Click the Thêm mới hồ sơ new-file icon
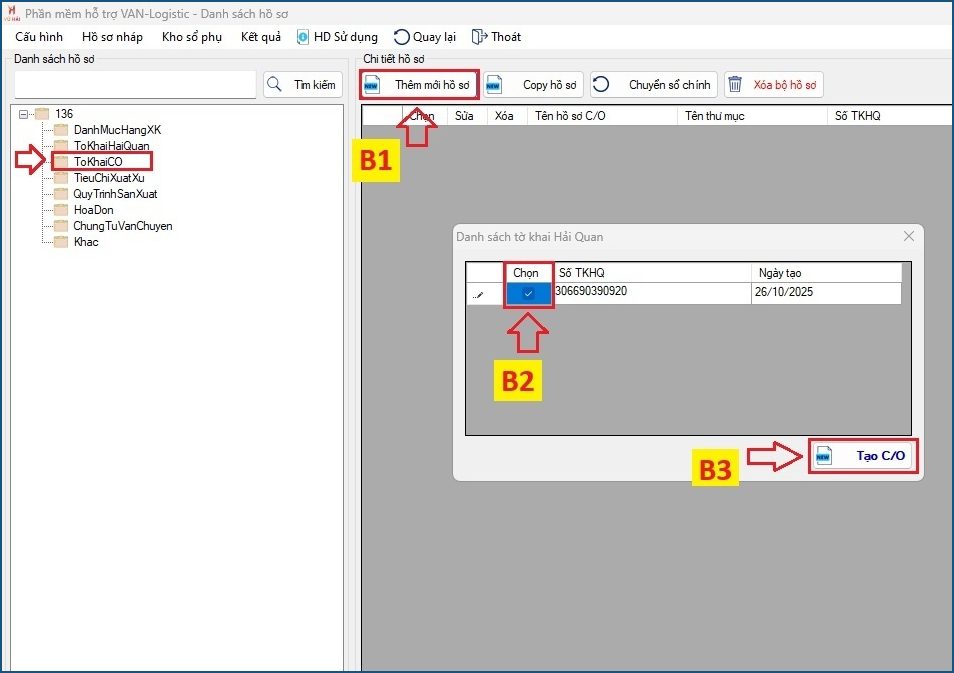The image size is (954, 673). click(372, 85)
